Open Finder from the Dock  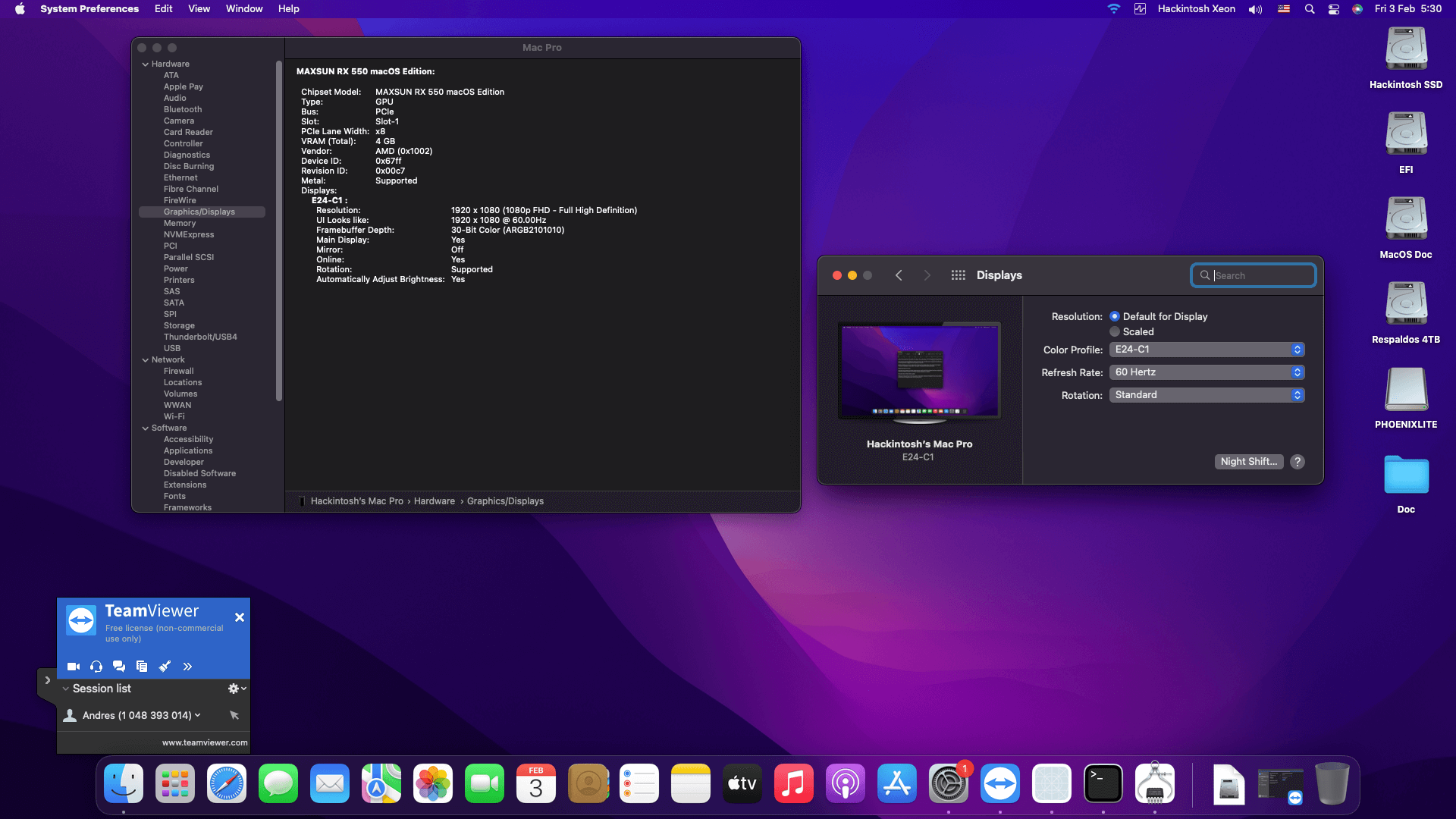(x=124, y=784)
